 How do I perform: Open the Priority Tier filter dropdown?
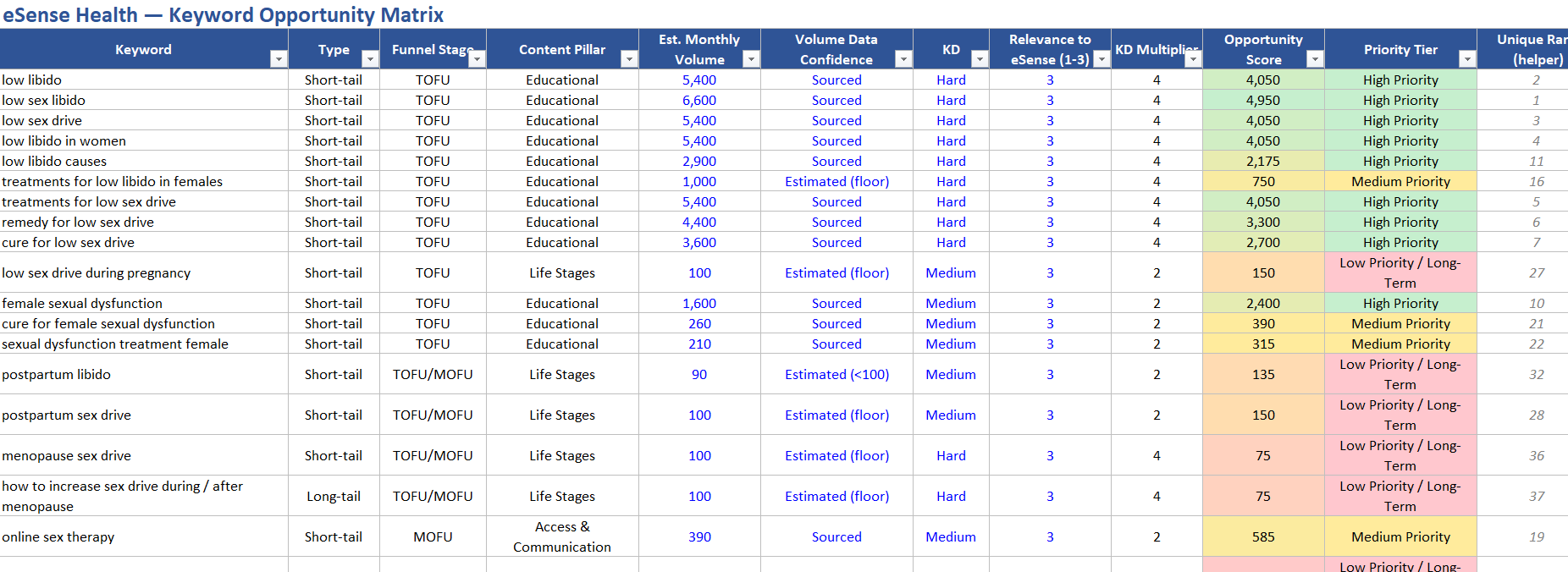[x=1466, y=59]
